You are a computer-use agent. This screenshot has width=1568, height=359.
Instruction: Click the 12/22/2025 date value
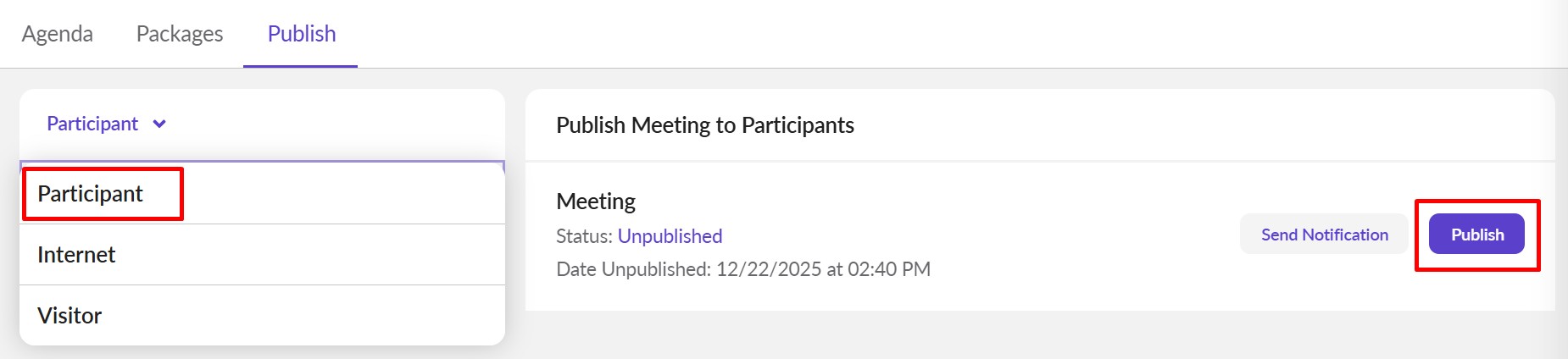point(768,269)
